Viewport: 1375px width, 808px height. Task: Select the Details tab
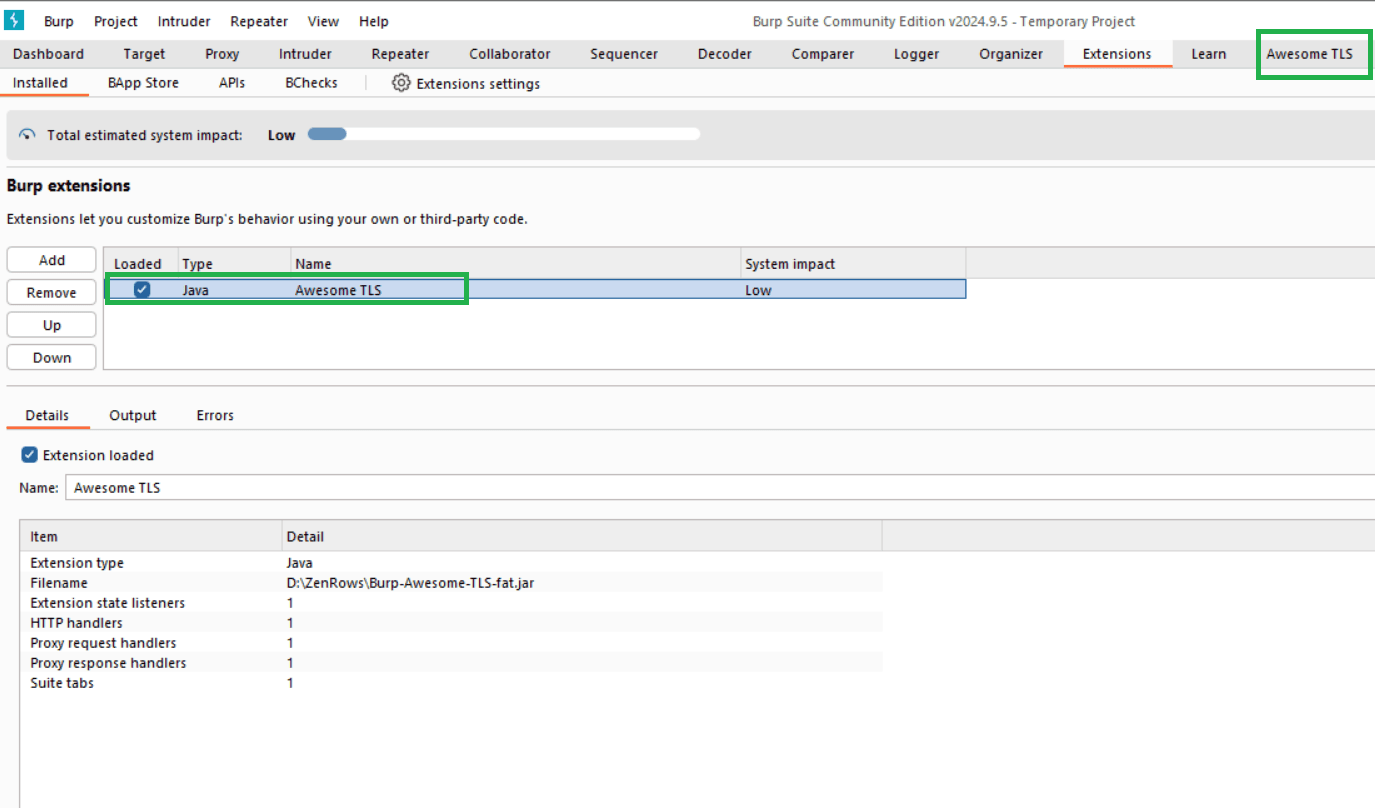47,415
